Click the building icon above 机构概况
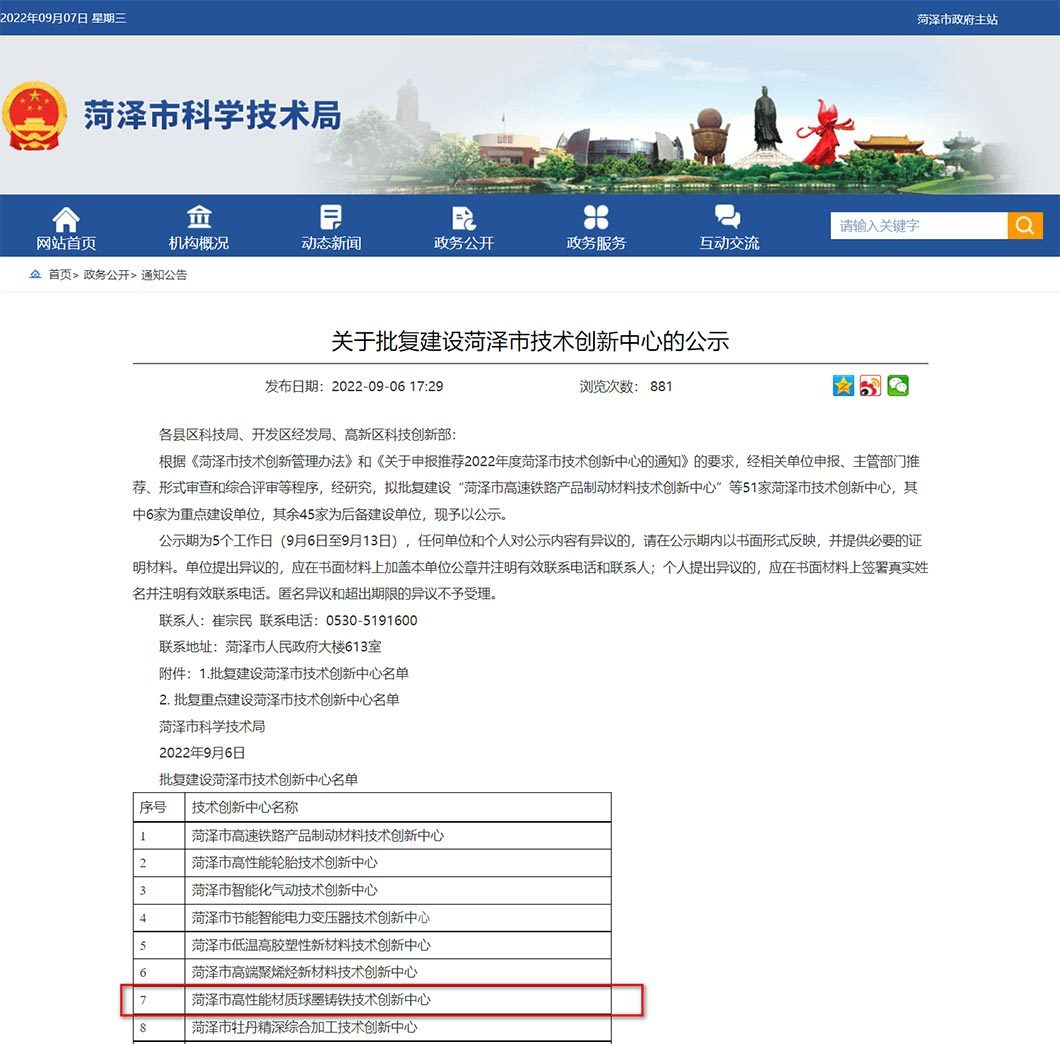Screen dimensions: 1060x1044 coord(199,217)
